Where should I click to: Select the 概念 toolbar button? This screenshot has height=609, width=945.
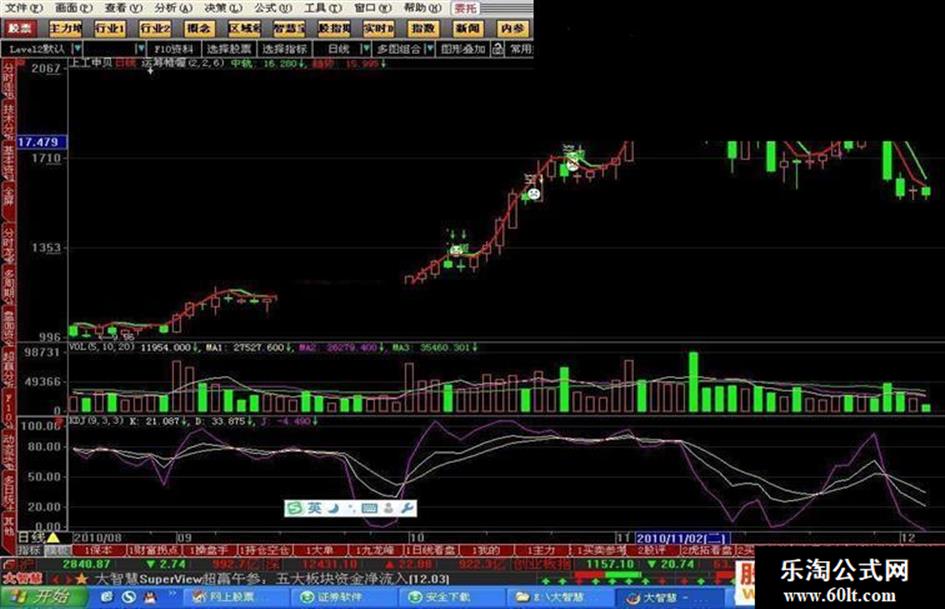point(199,28)
